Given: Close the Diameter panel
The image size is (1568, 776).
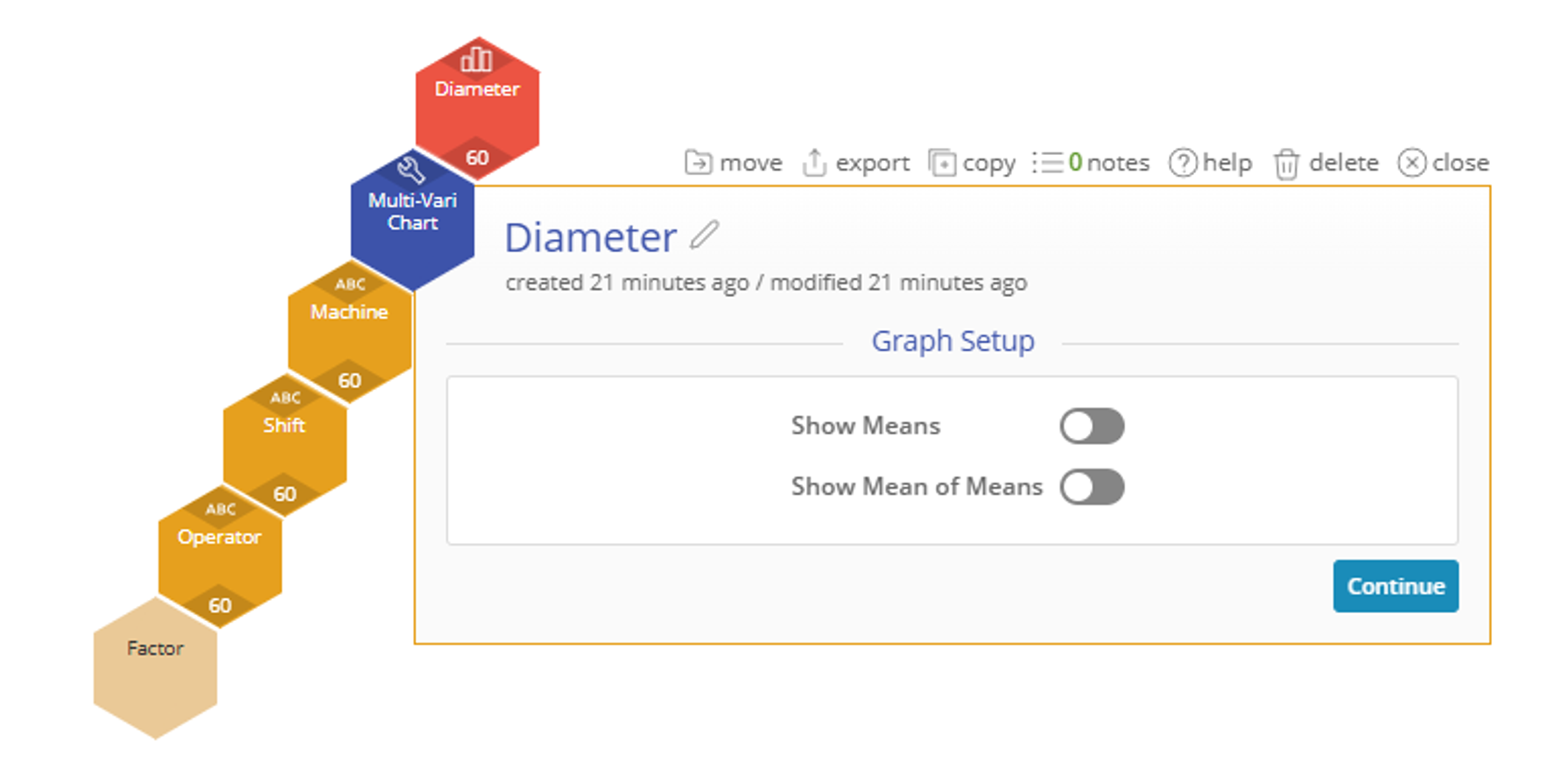Looking at the screenshot, I should coord(1443,163).
